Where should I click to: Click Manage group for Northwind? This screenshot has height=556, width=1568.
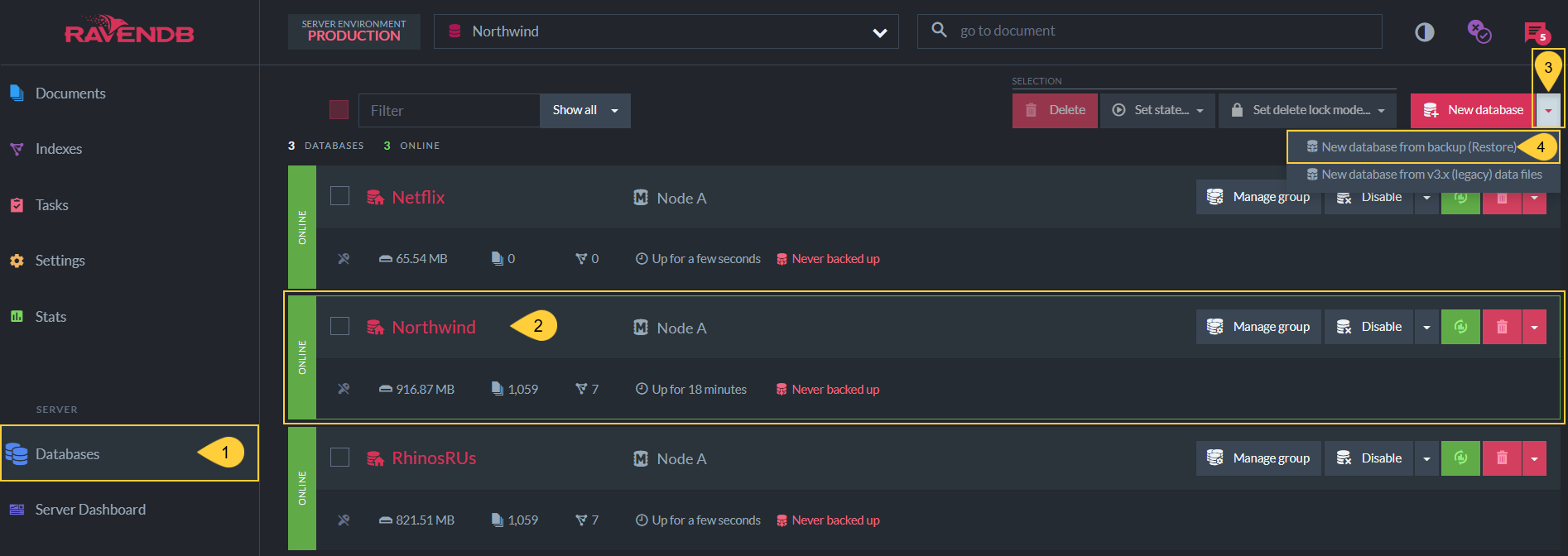coord(1258,327)
